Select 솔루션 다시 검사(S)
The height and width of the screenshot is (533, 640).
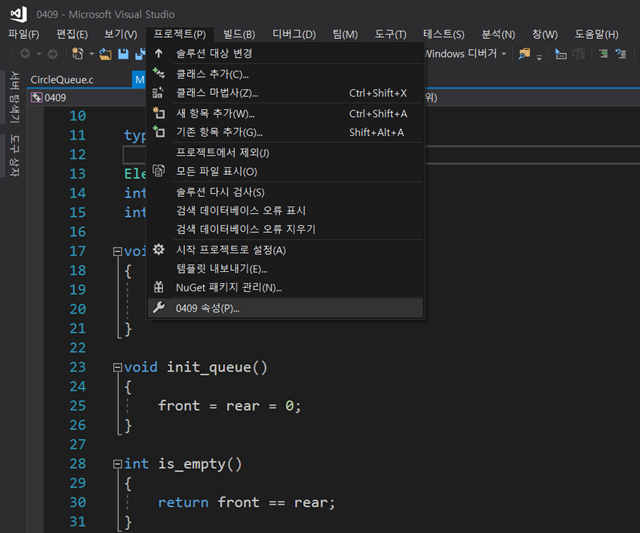coord(286,192)
